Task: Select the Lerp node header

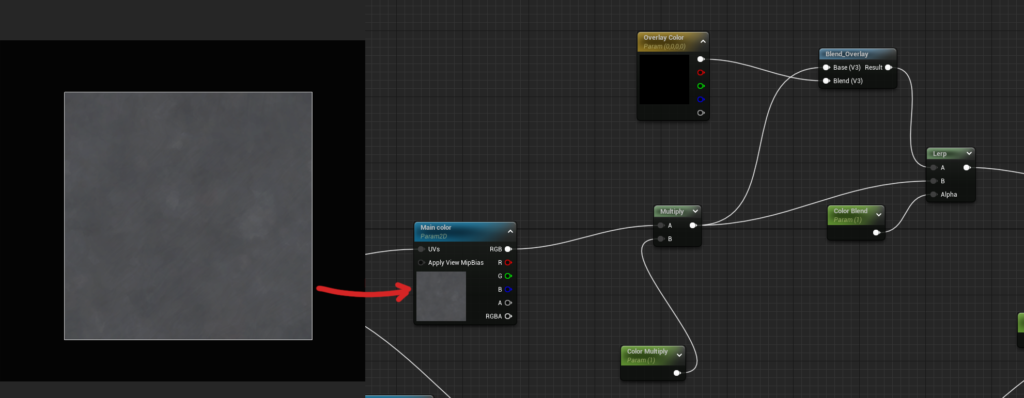Action: pos(950,154)
